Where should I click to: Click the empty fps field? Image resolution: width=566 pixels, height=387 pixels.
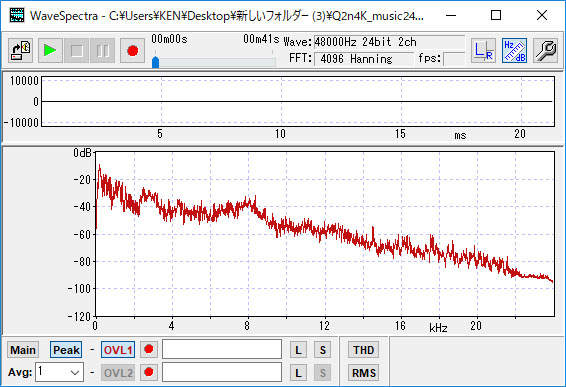tap(454, 58)
